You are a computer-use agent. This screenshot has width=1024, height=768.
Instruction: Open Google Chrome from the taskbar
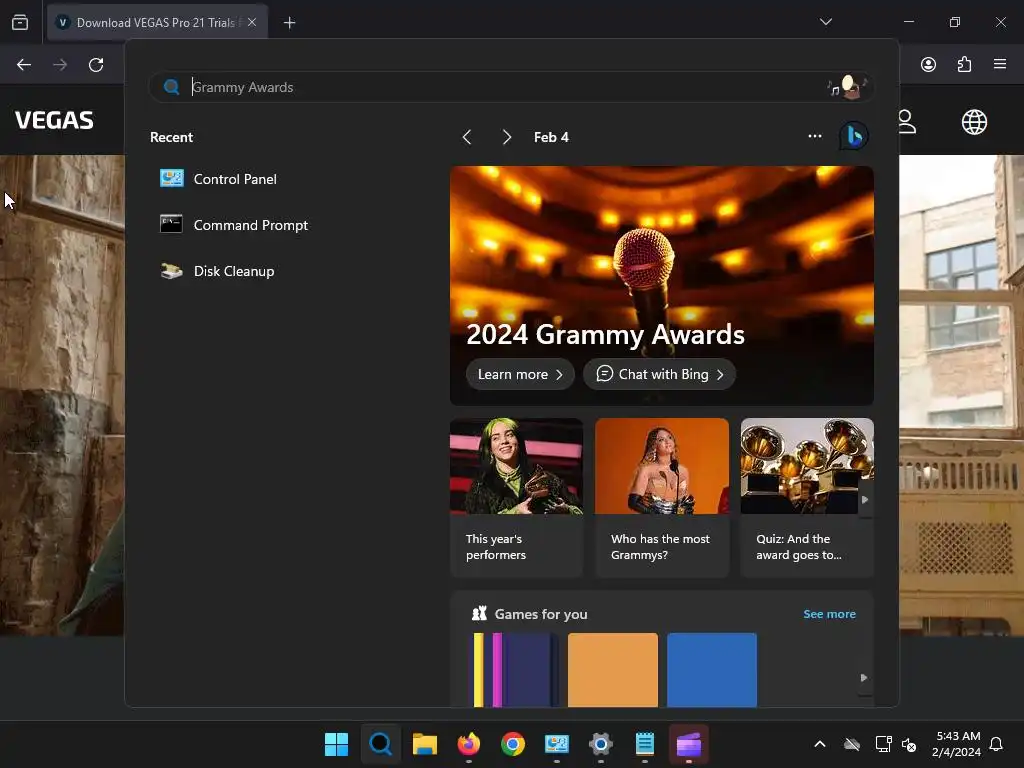point(513,744)
